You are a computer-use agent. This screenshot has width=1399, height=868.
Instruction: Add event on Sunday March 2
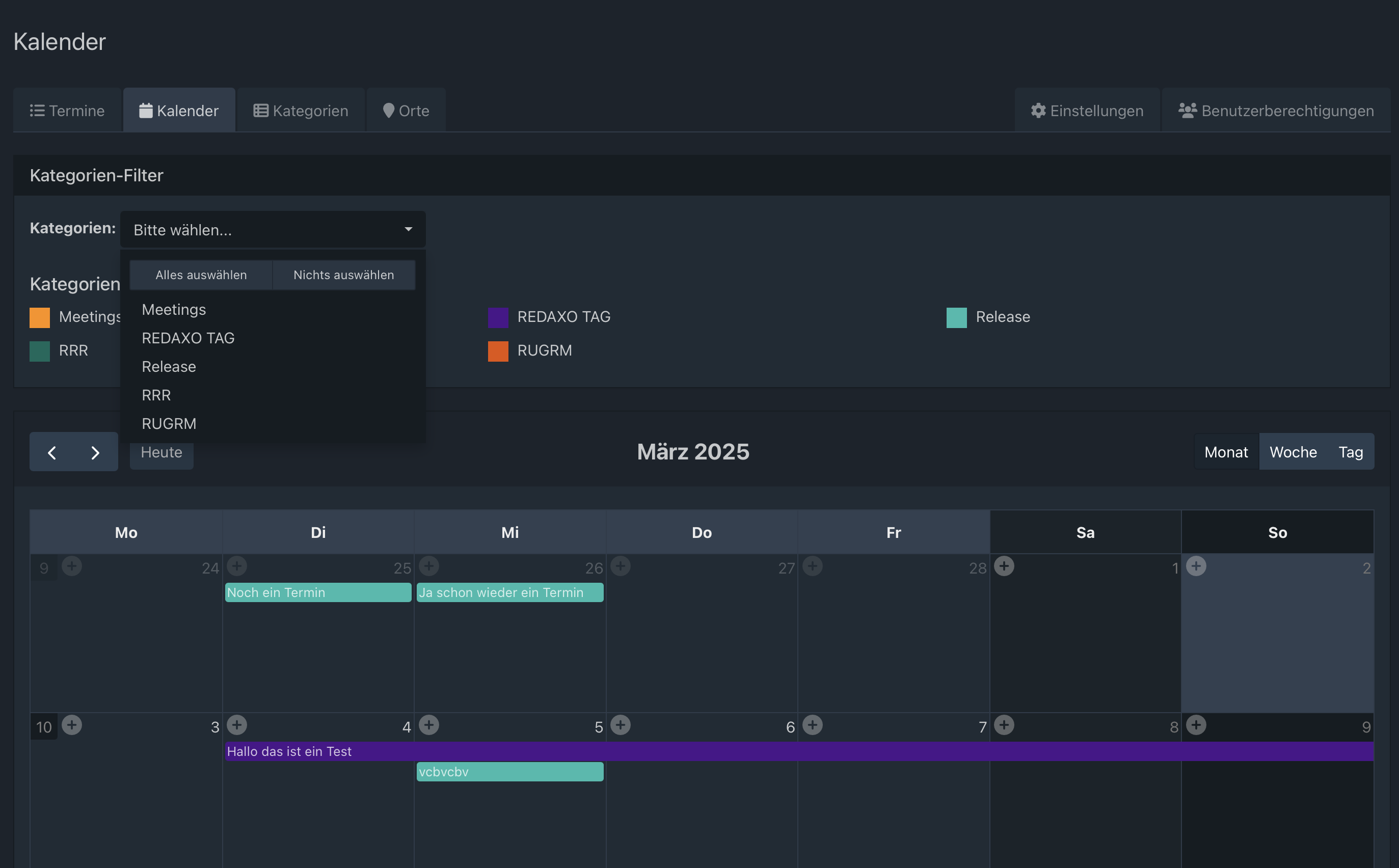(x=1196, y=566)
